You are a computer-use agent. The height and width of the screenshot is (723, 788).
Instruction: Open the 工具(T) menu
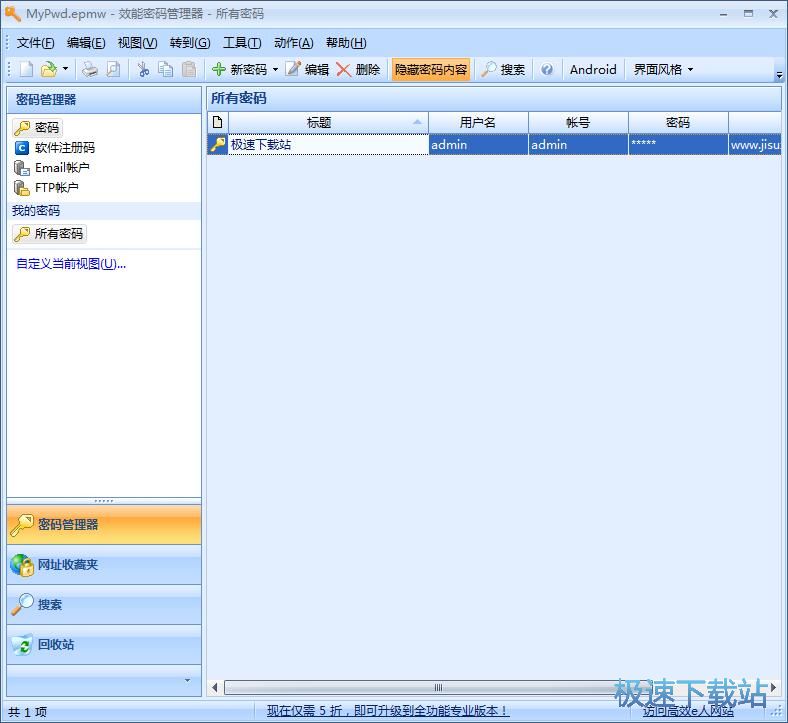coord(242,42)
